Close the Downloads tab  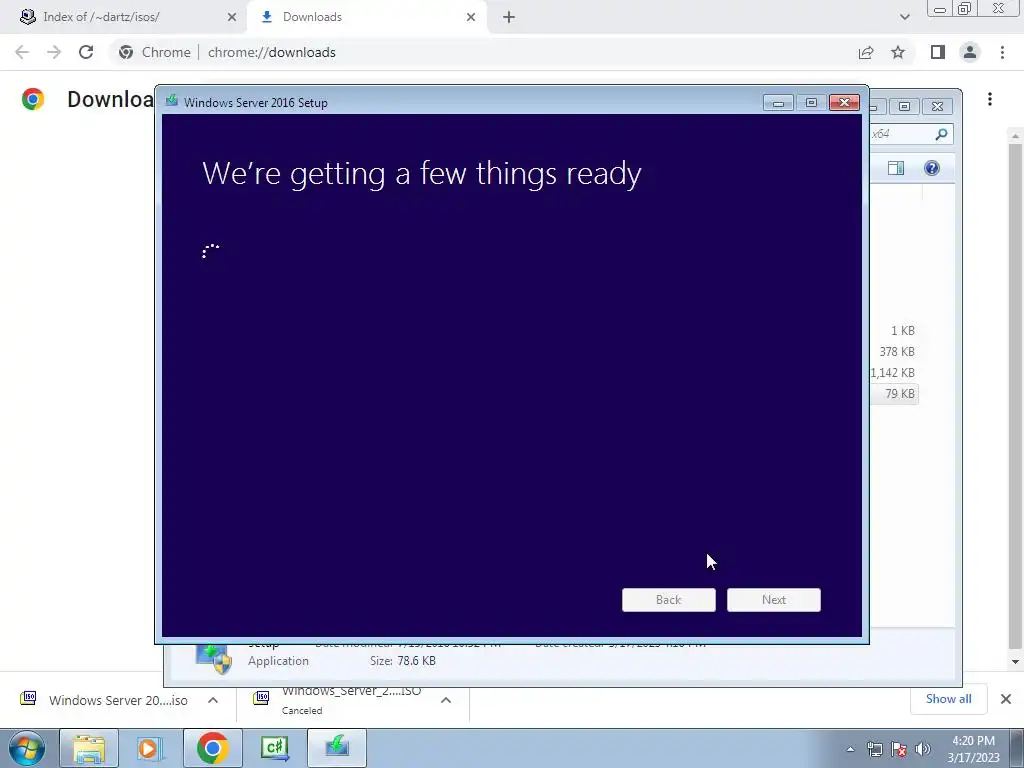[x=471, y=17]
